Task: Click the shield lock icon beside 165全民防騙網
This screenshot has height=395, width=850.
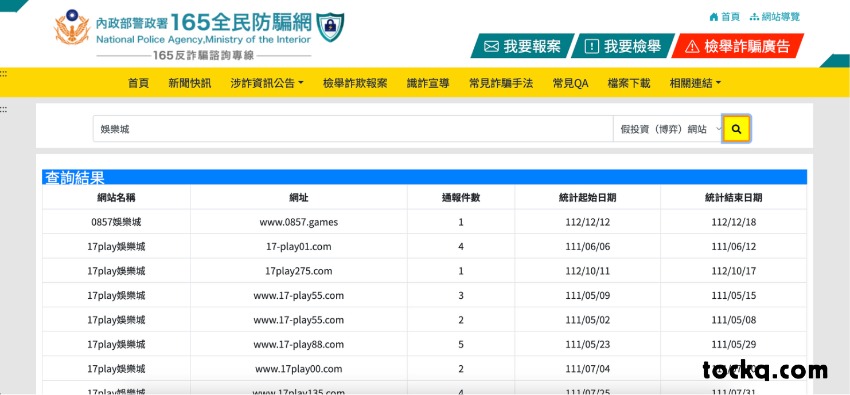Action: 330,27
